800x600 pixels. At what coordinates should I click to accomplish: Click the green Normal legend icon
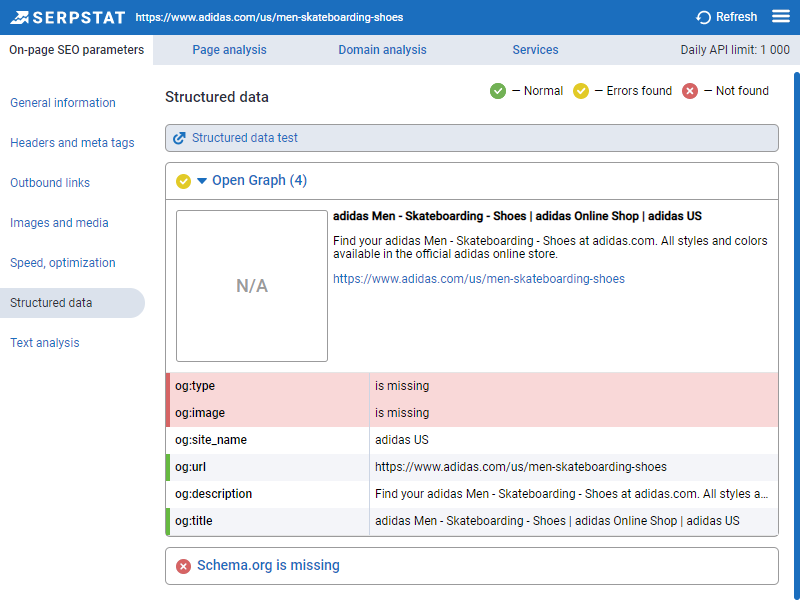coord(497,91)
